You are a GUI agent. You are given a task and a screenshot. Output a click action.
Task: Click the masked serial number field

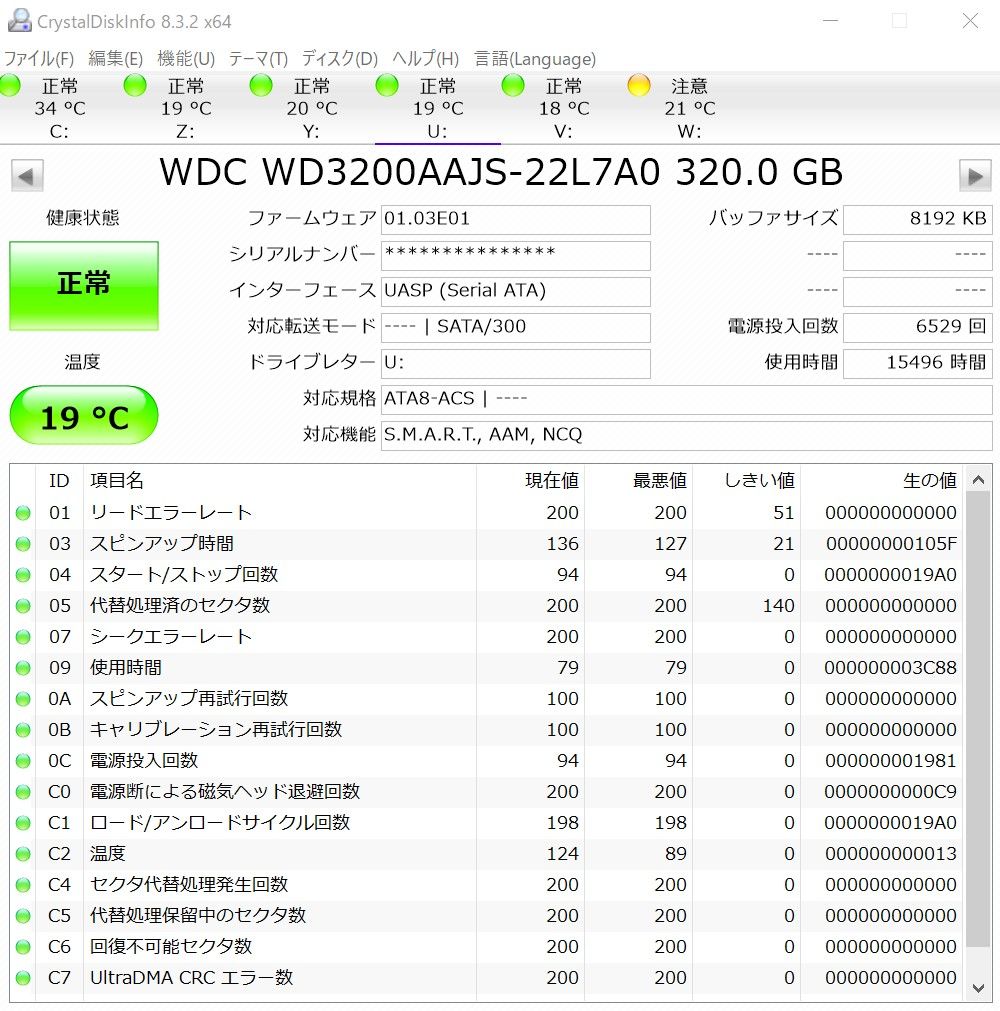(515, 256)
